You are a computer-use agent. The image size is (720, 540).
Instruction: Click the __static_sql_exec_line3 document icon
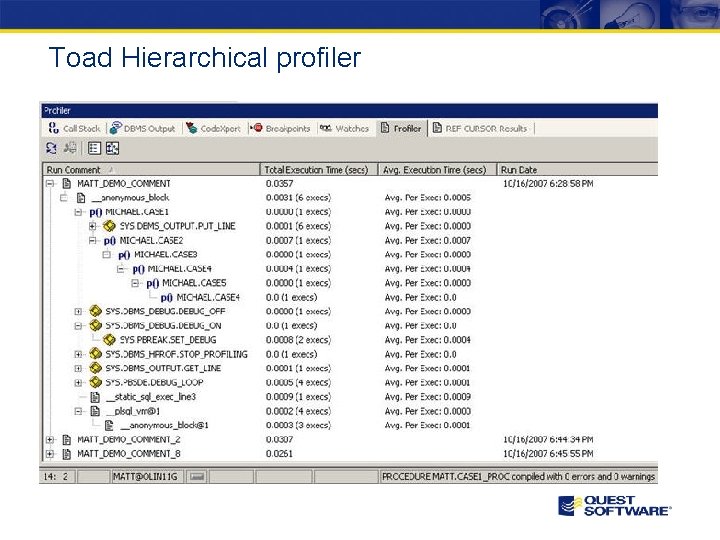coord(95,397)
